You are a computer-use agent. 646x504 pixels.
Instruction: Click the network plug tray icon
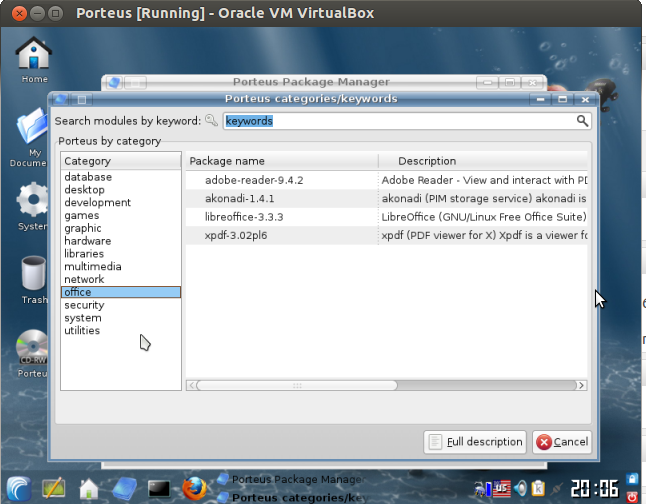tap(557, 489)
